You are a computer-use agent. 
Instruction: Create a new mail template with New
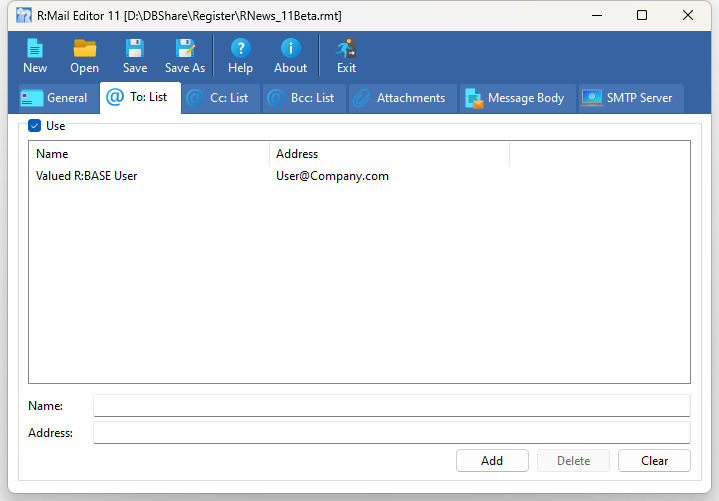35,56
